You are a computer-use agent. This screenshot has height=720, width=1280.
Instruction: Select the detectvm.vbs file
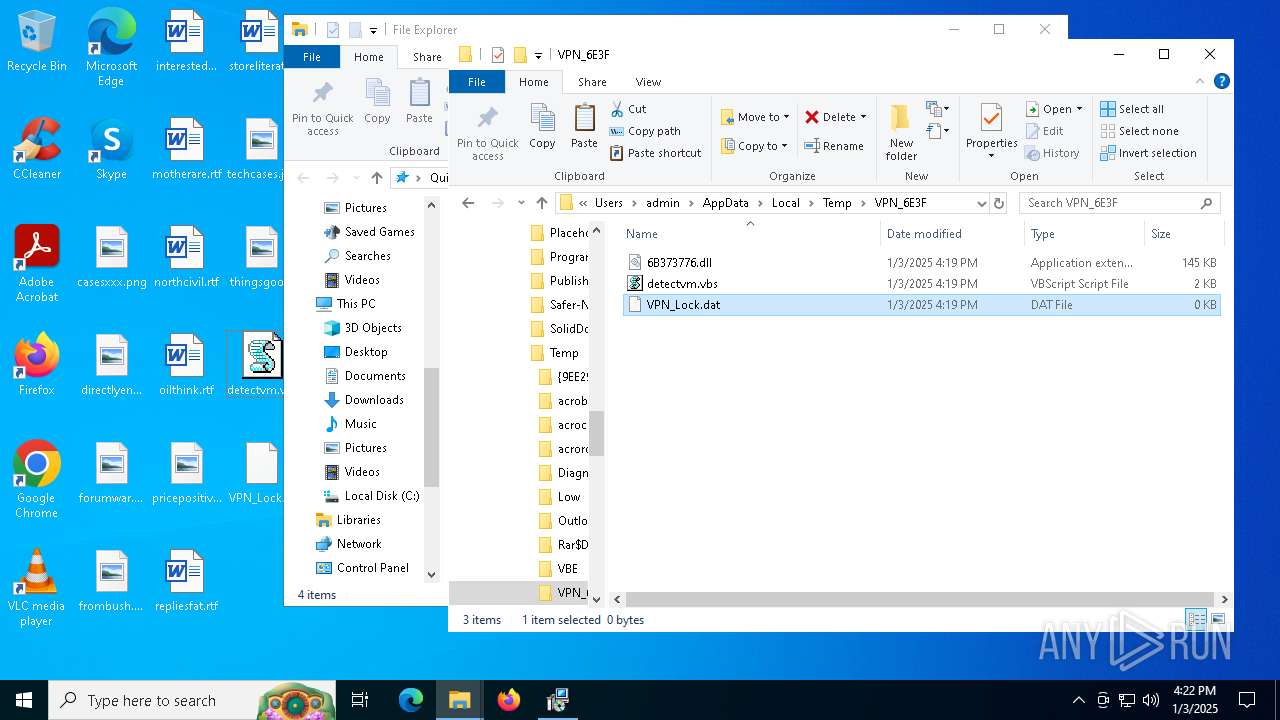tap(921, 283)
